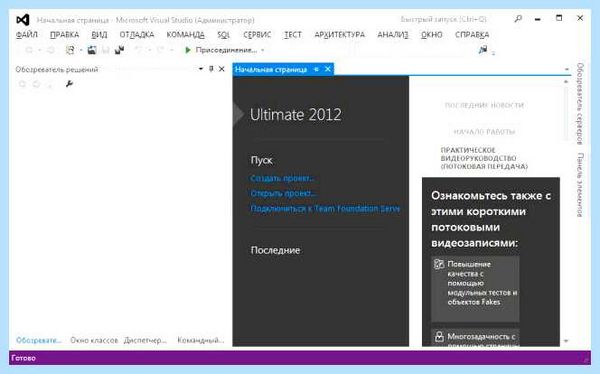
Task: Click the icon beside the Fakes video
Action: point(439,264)
